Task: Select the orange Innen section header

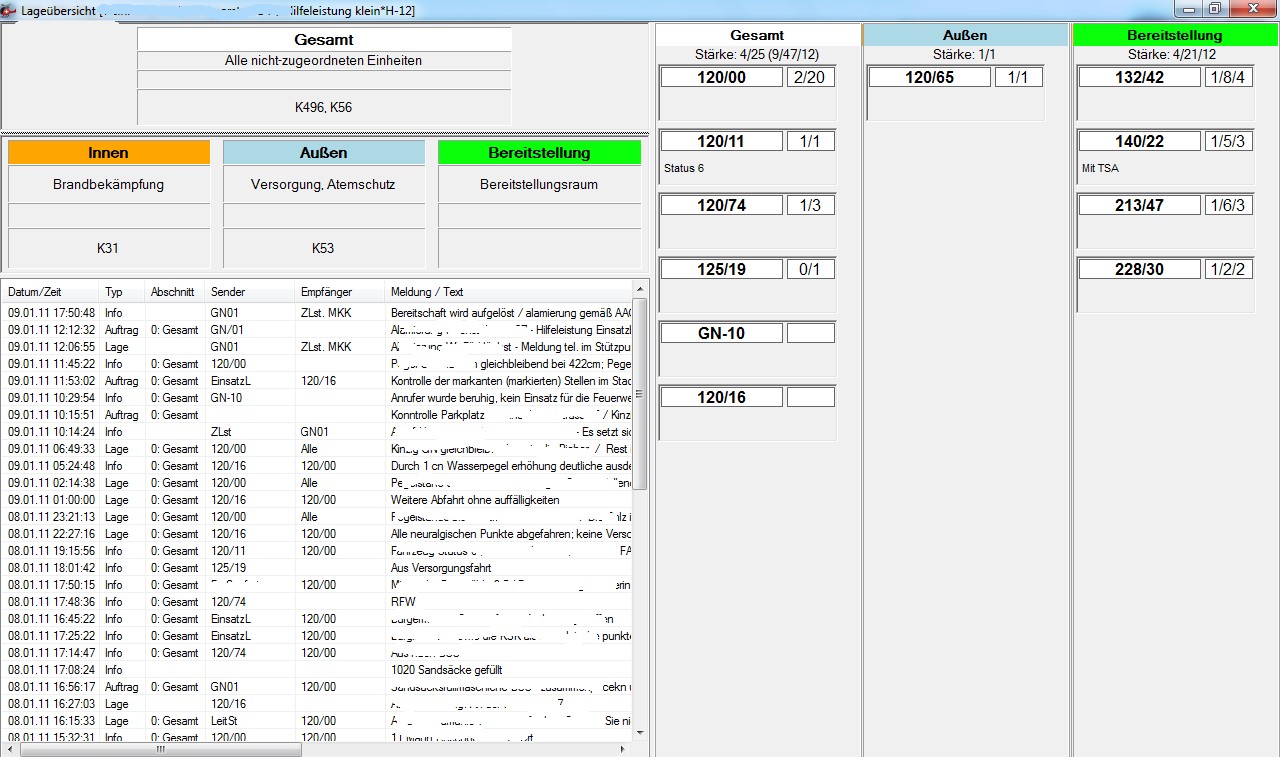Action: coord(109,153)
